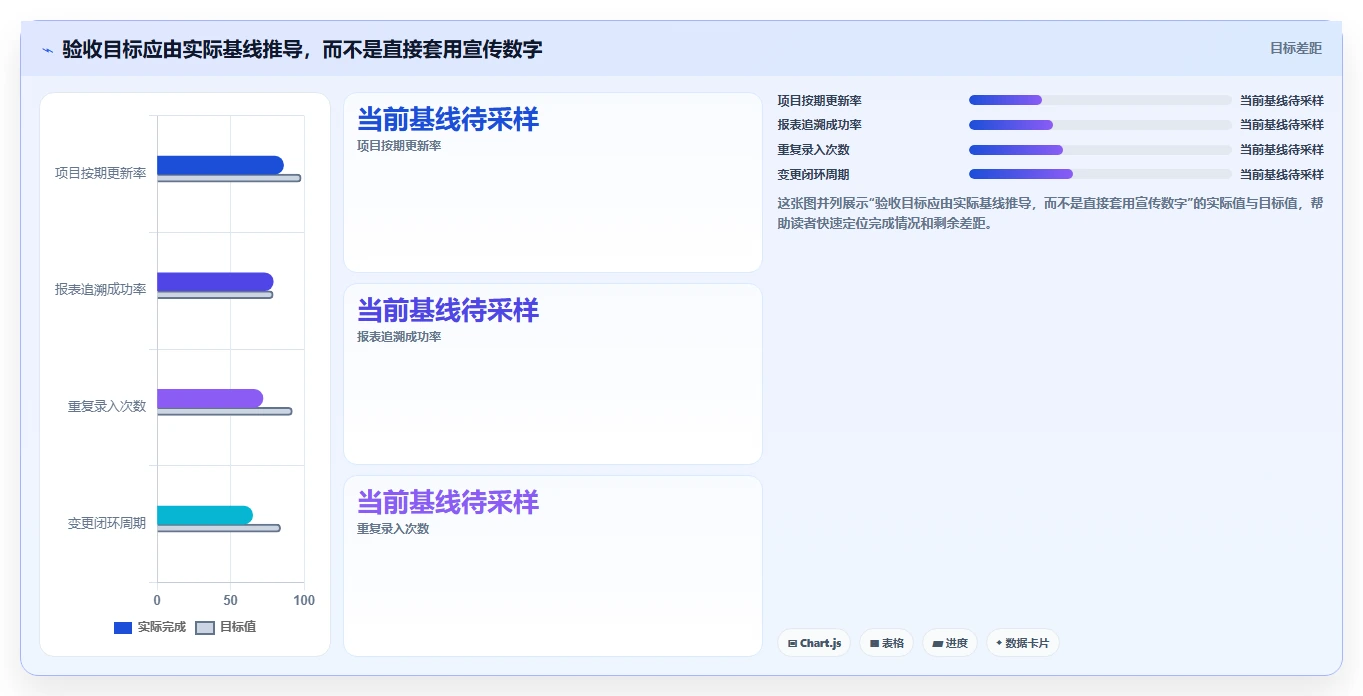The height and width of the screenshot is (696, 1363).
Task: Click the description paragraph starting 这张图并列展示
Action: click(x=1050, y=213)
